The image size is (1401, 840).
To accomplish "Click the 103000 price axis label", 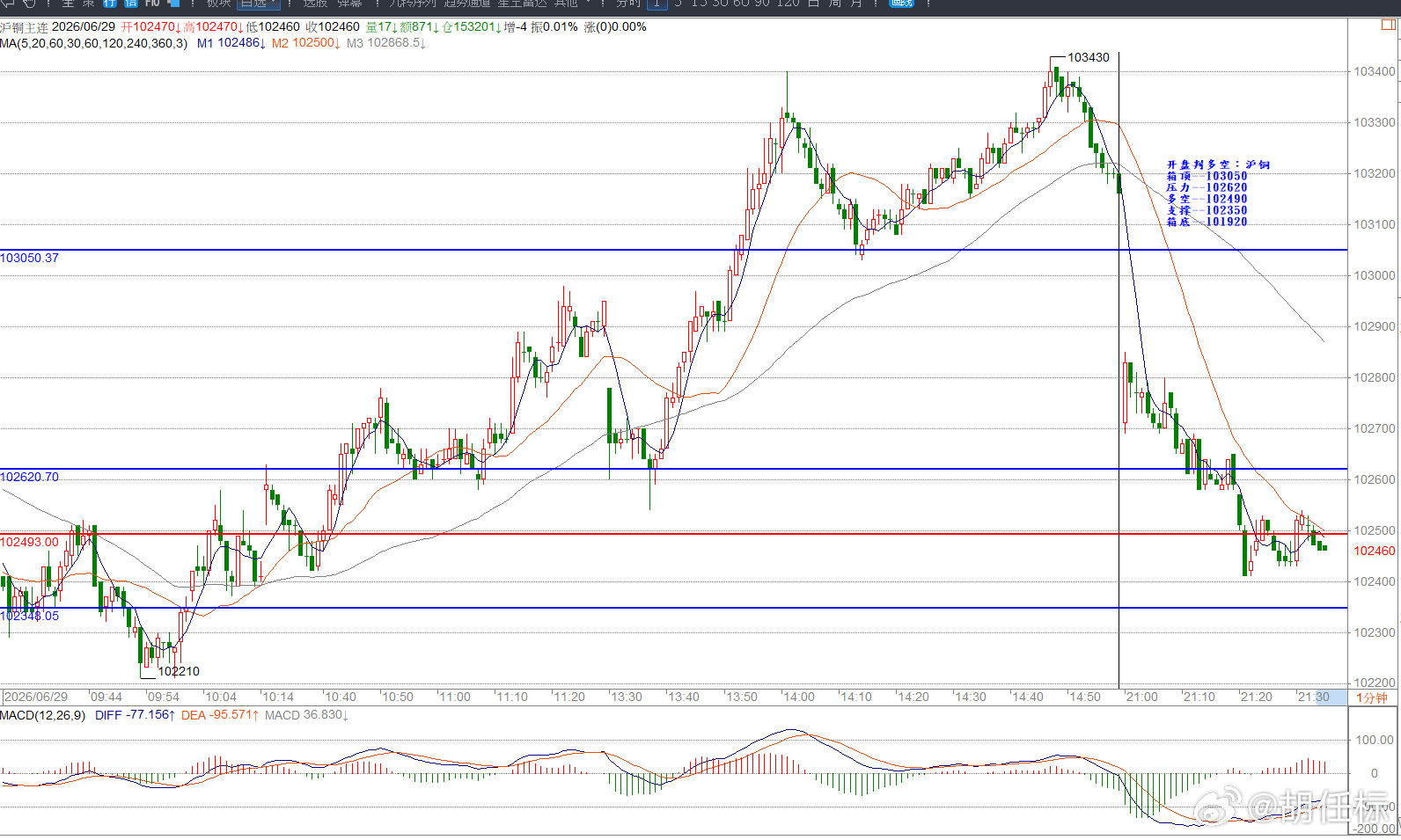I will point(1374,275).
